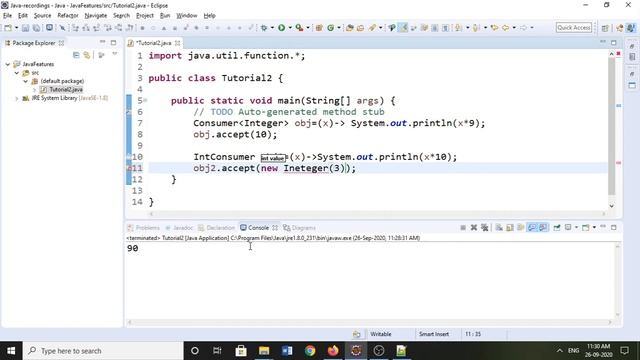
Task: Click error marker on line 11
Action: click(x=129, y=168)
